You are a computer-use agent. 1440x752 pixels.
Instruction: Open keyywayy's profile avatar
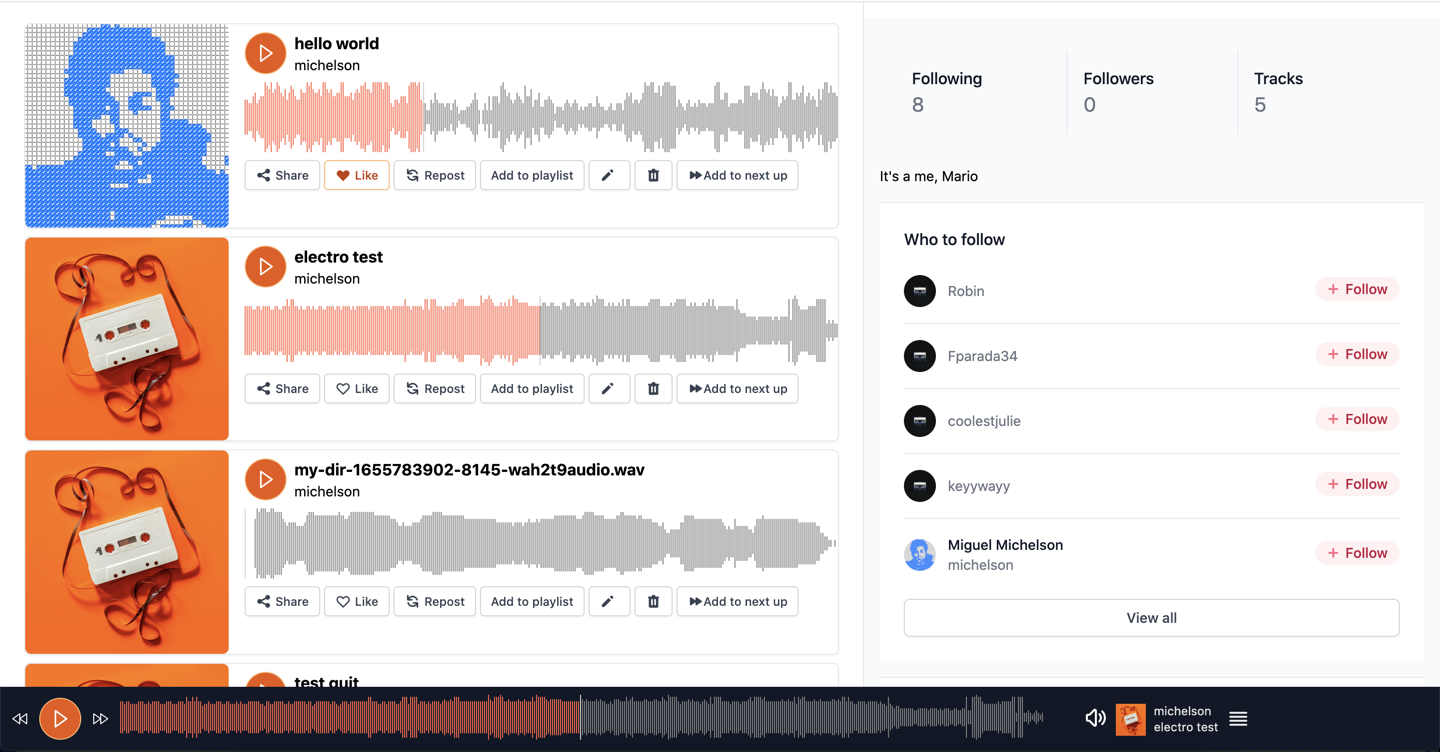[920, 486]
